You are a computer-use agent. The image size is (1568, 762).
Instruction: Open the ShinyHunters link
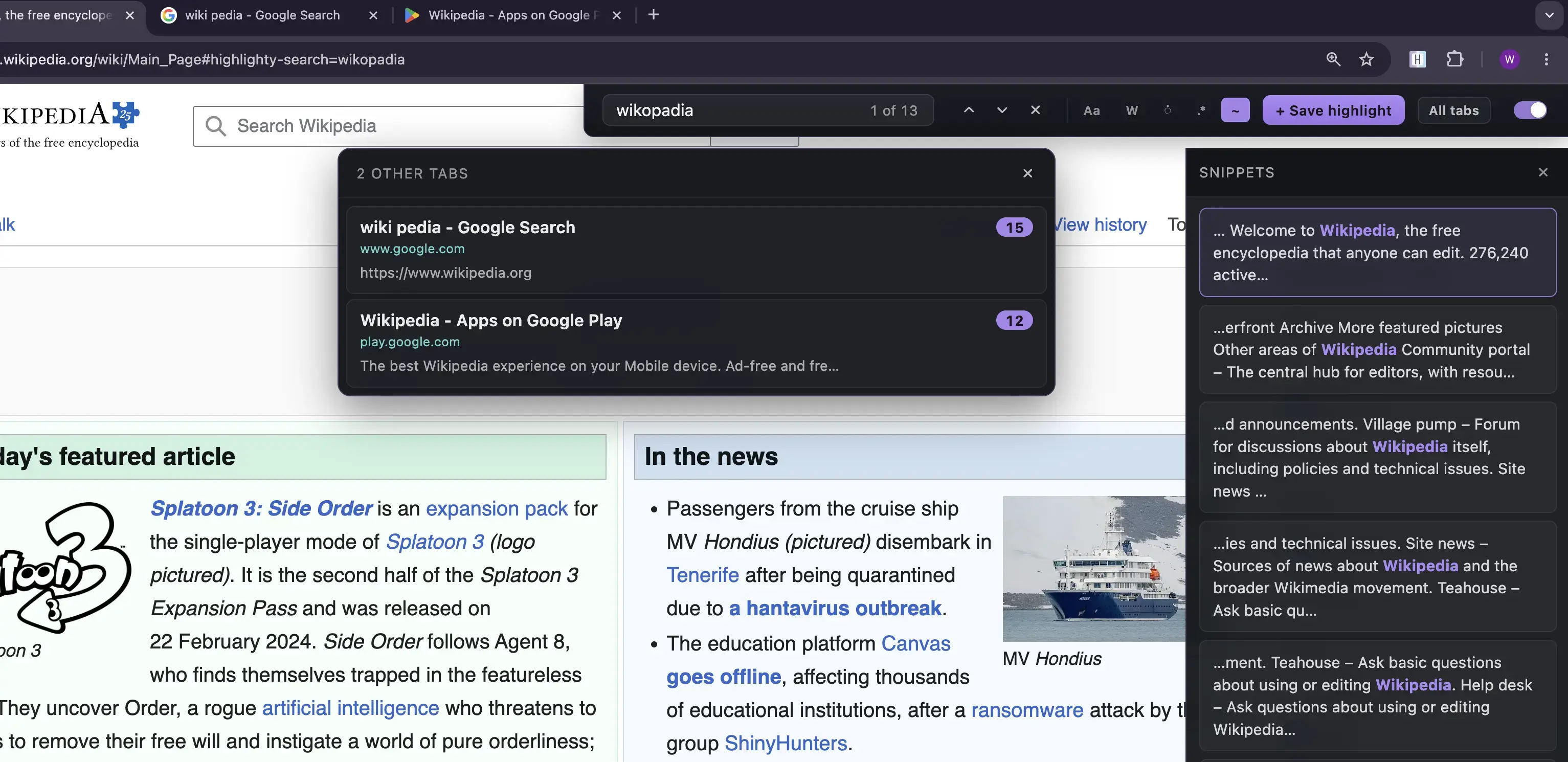click(786, 743)
